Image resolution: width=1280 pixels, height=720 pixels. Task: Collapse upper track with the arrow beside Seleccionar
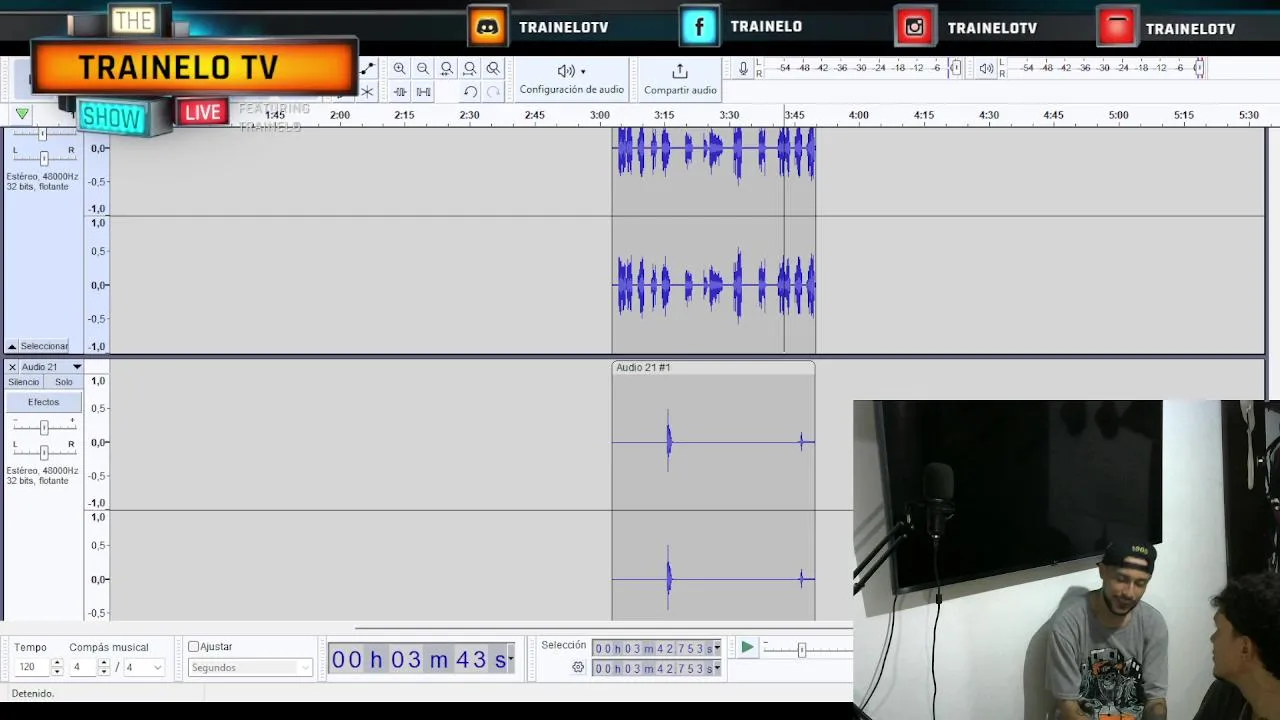(12, 346)
